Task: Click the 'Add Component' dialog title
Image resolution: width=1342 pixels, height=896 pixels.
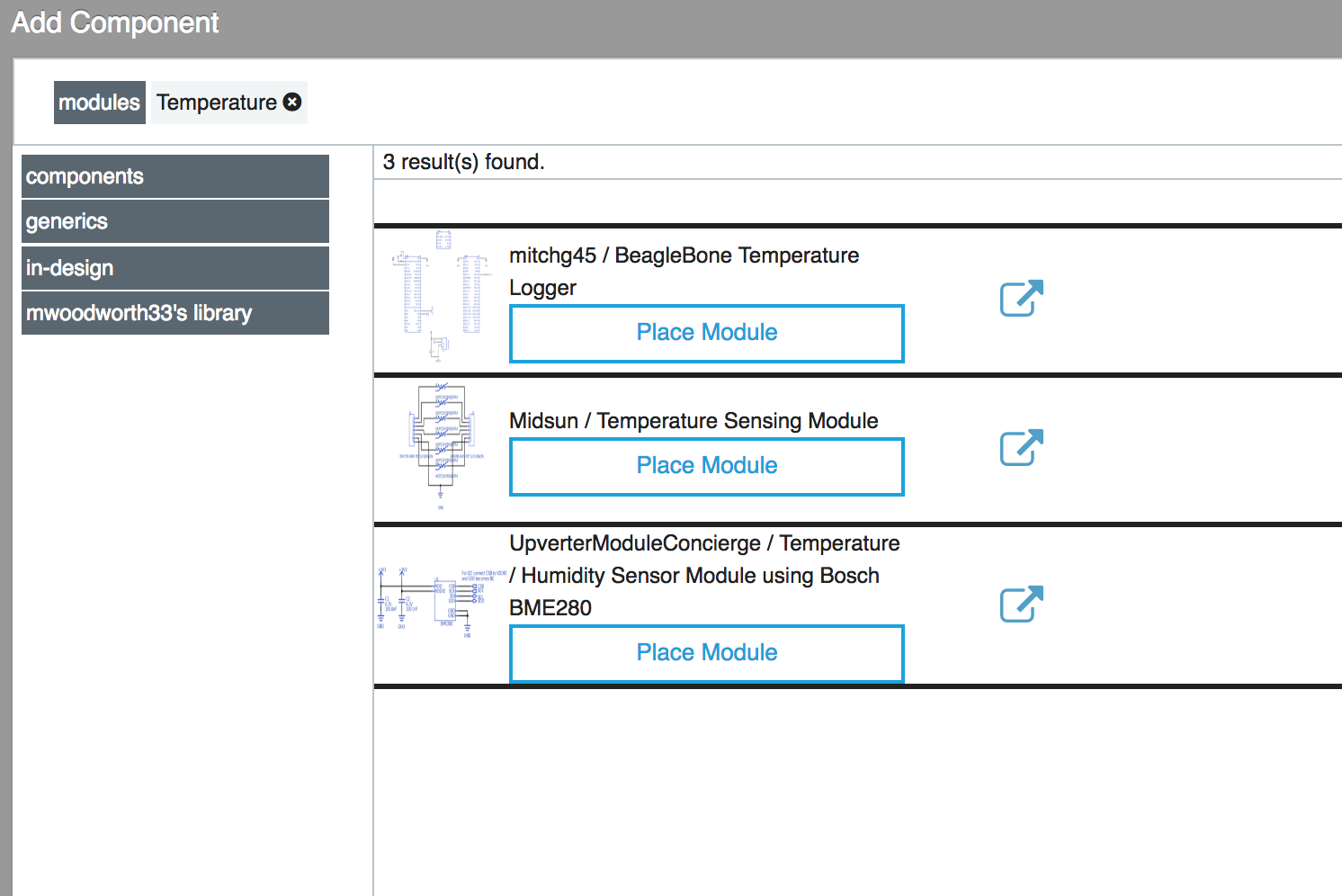Action: click(115, 22)
